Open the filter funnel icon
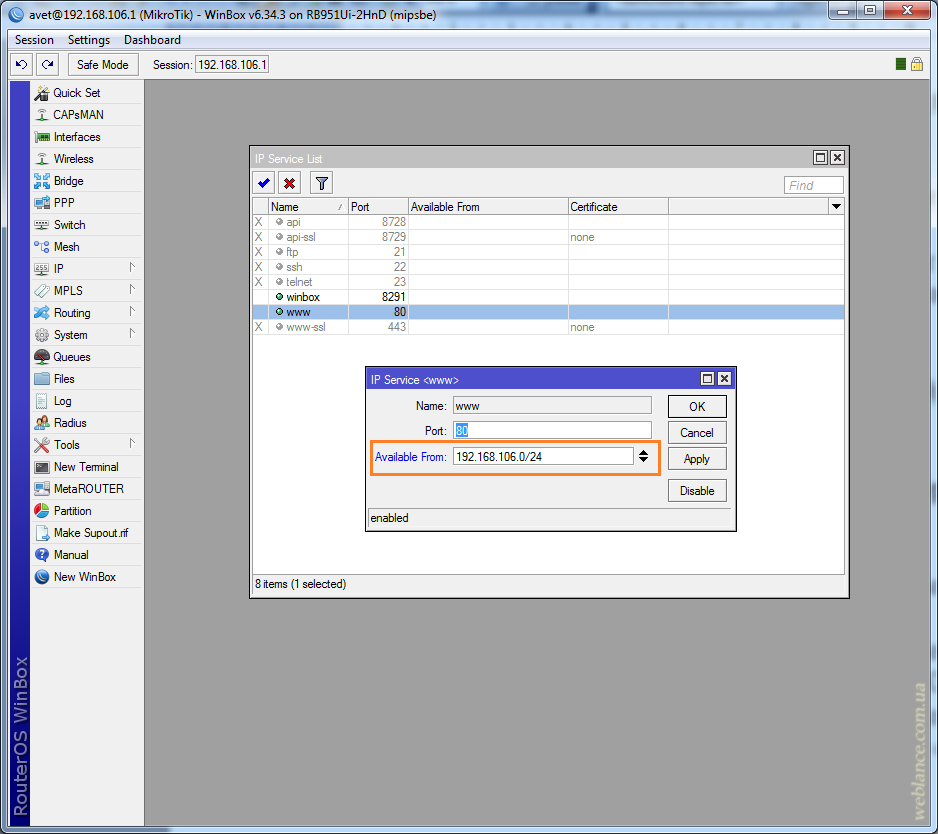The width and height of the screenshot is (938, 834). pyautogui.click(x=321, y=183)
